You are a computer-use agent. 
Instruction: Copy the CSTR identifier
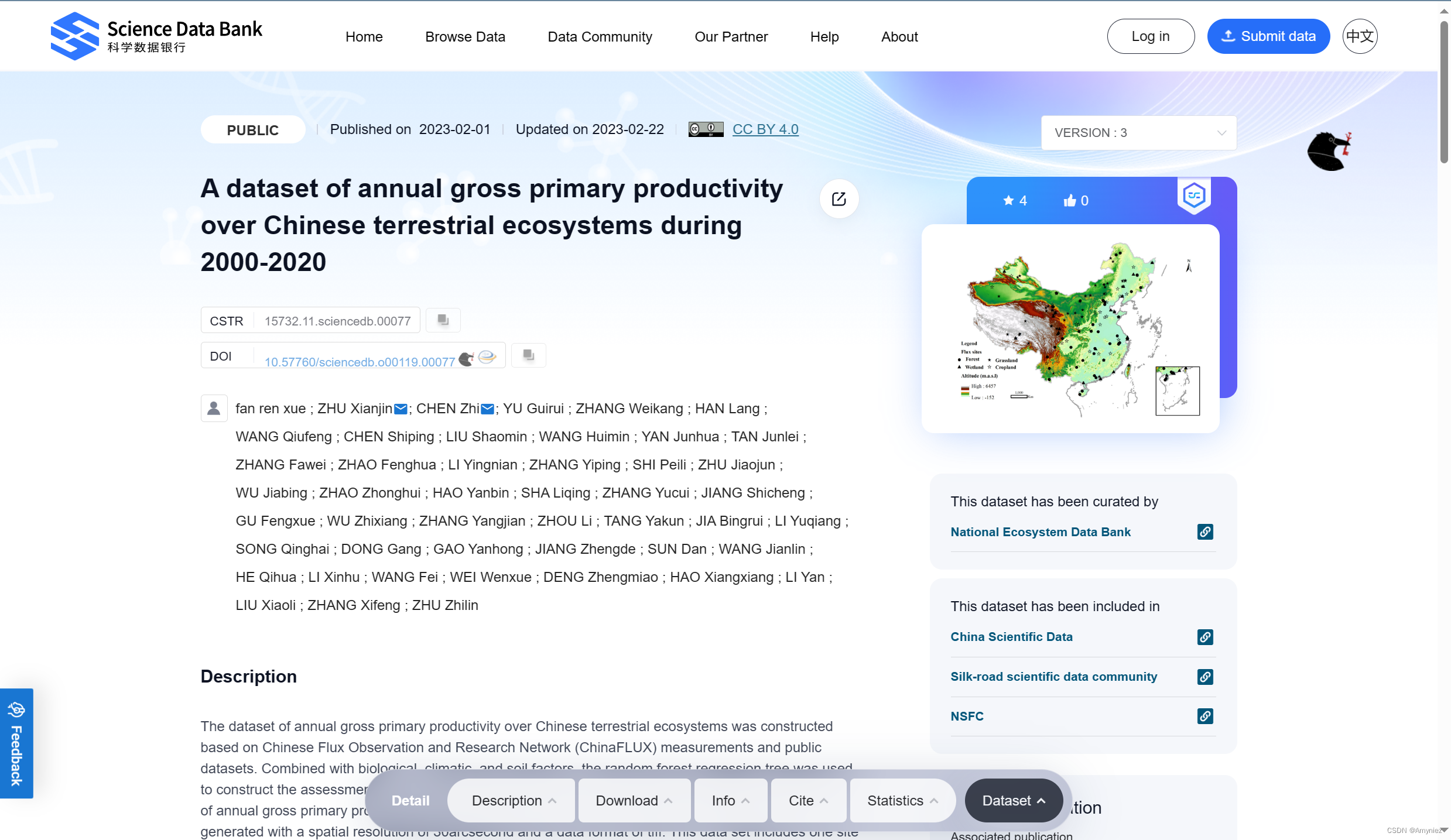(x=443, y=320)
